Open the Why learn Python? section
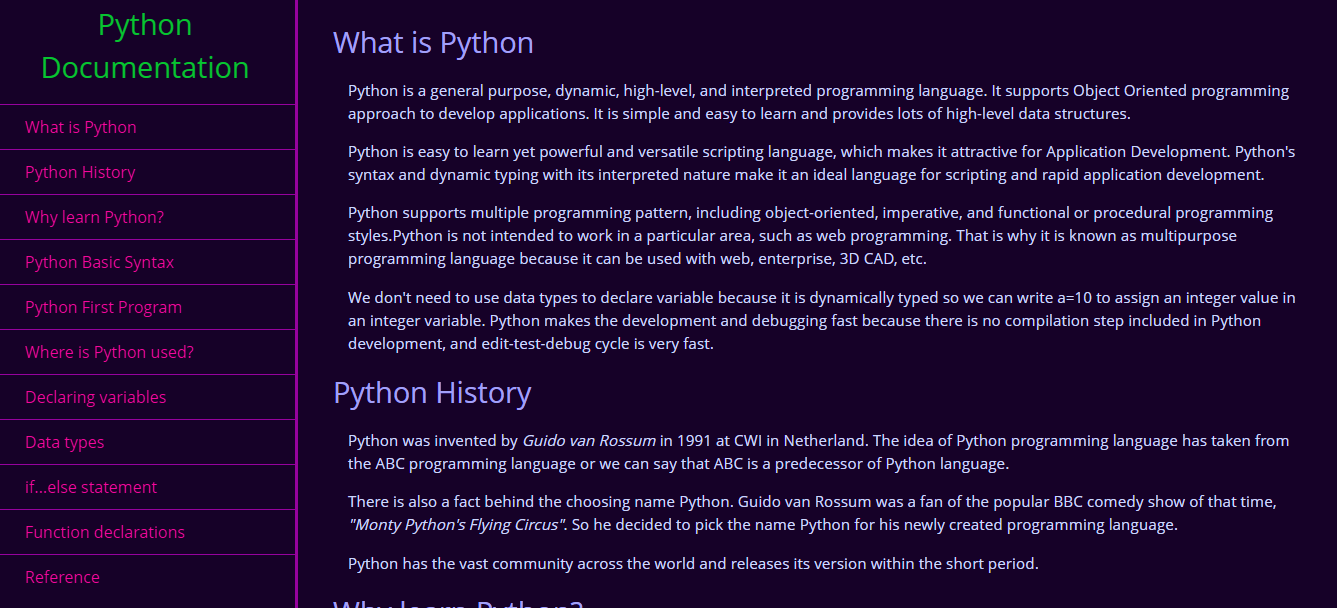This screenshot has height=608, width=1337. coord(94,217)
